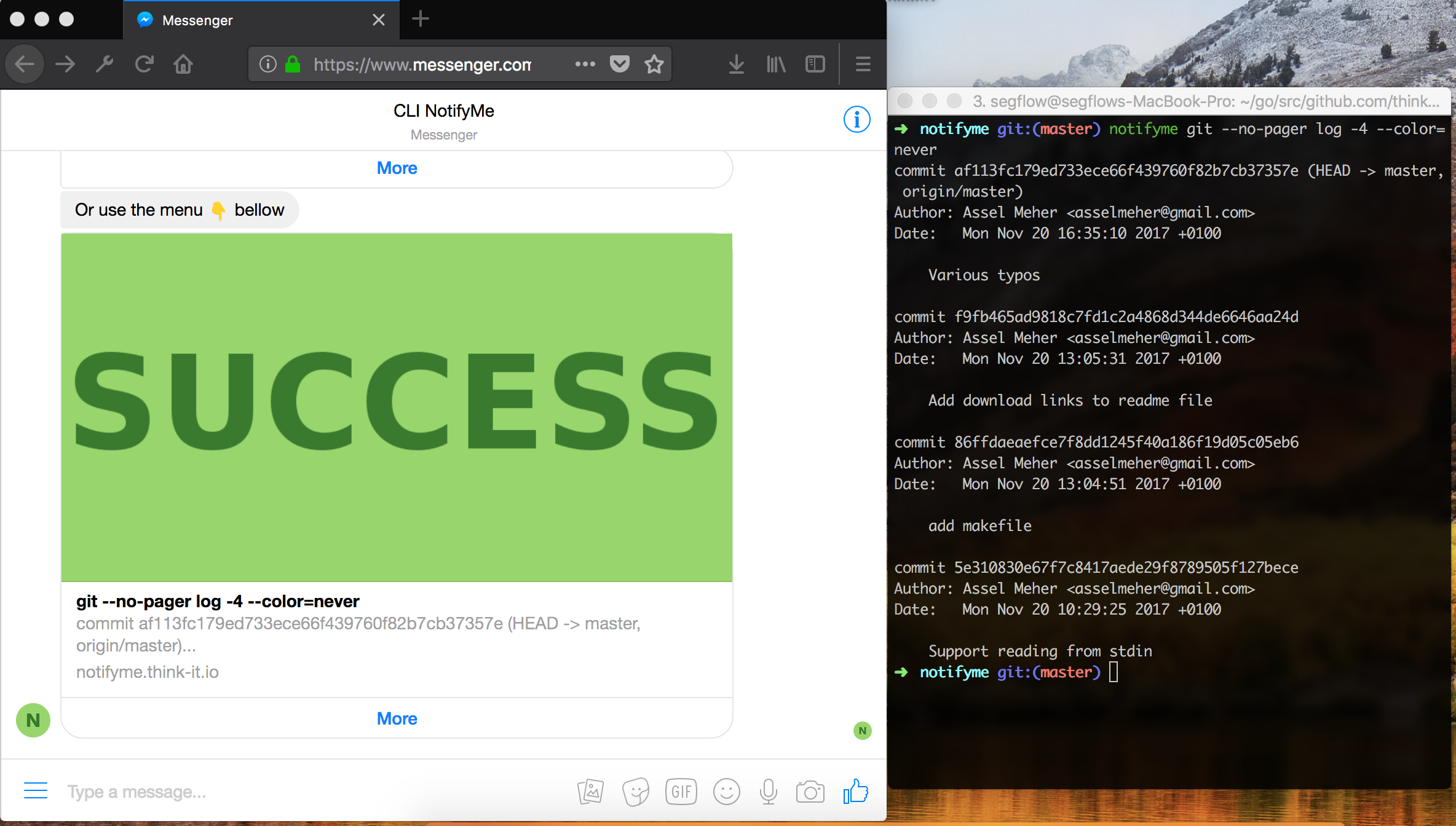1456x826 pixels.
Task: Open the Firefox hamburger menu
Action: pyautogui.click(x=863, y=64)
